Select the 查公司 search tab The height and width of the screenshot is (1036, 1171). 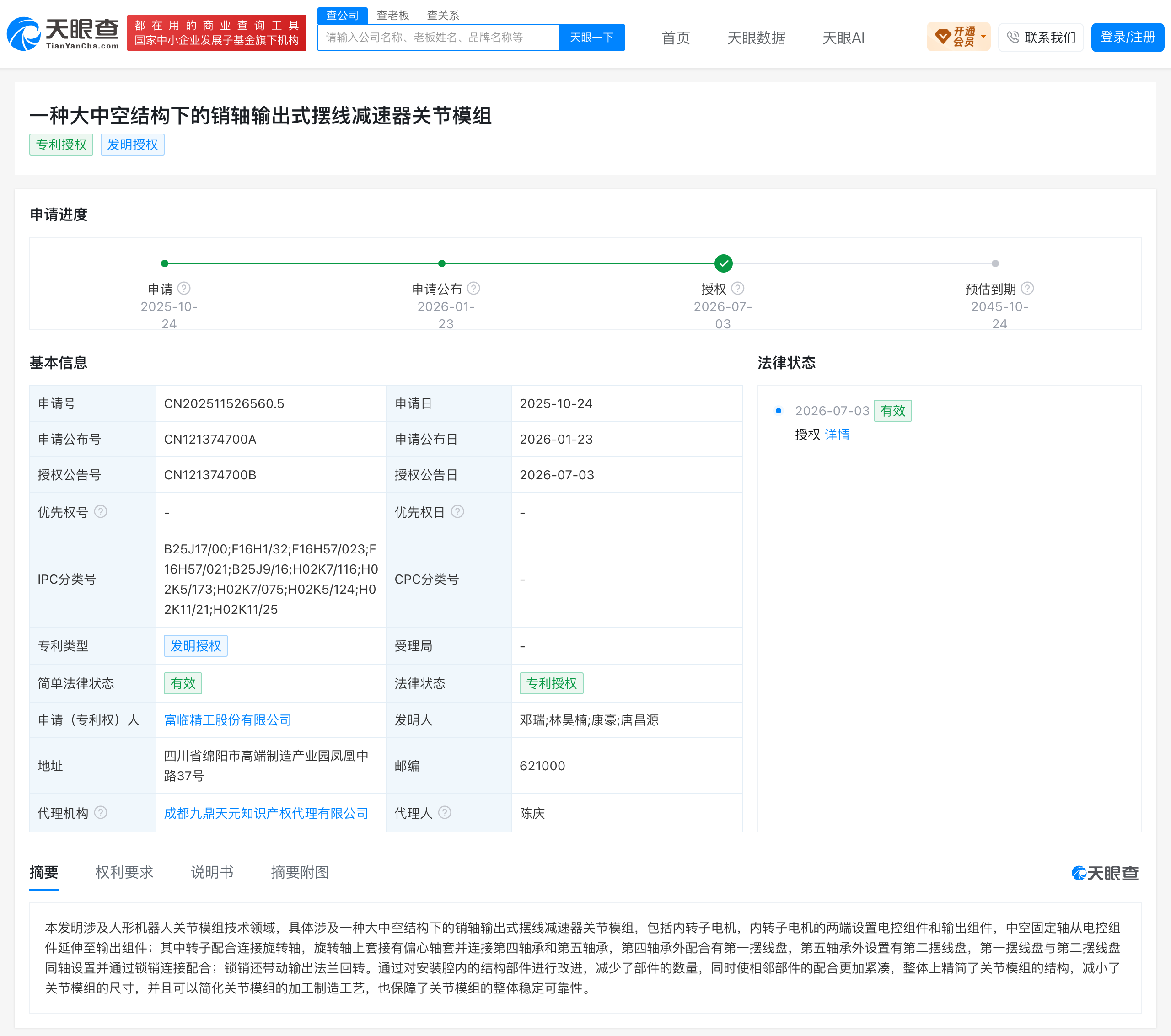(x=343, y=16)
